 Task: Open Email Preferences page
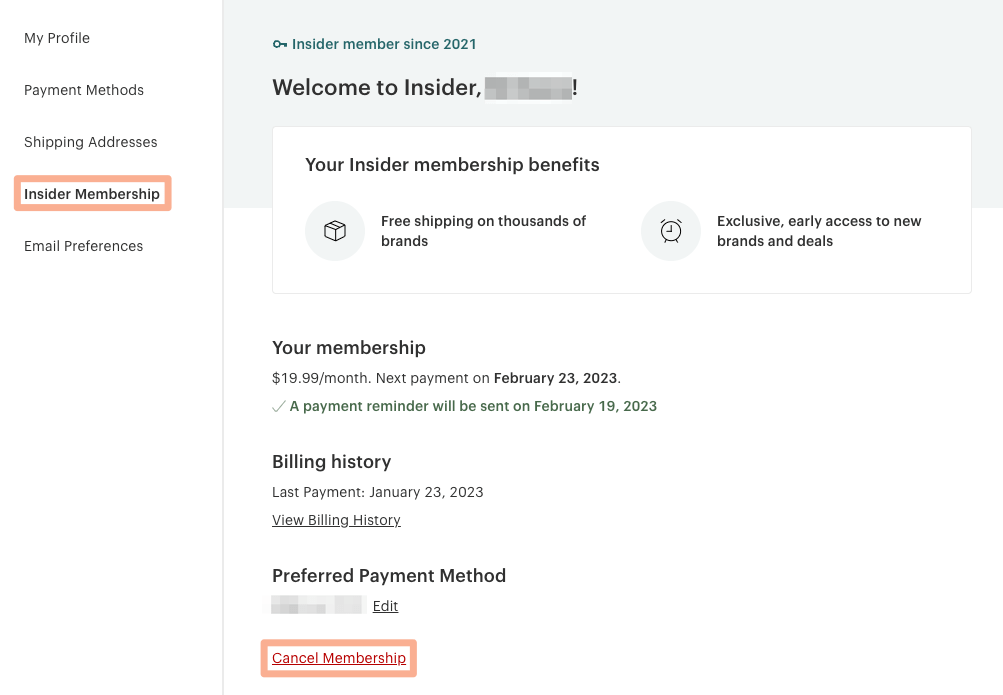click(84, 246)
